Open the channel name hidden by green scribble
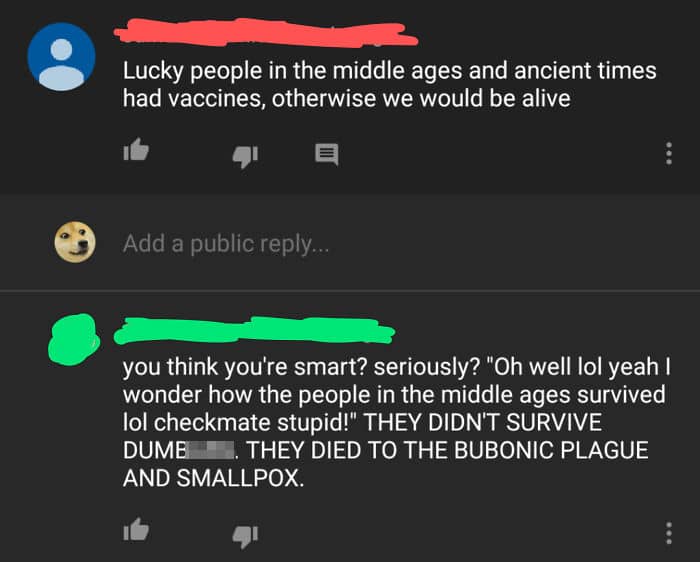 click(x=254, y=331)
